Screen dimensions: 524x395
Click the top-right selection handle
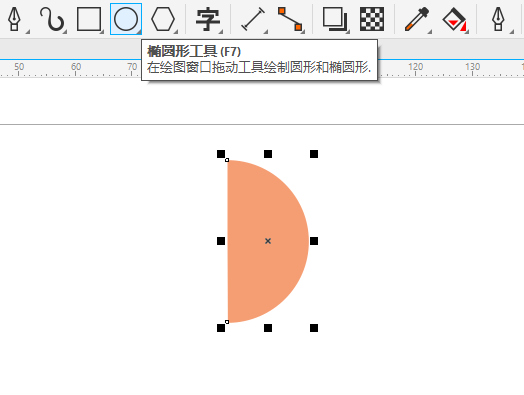click(x=314, y=154)
